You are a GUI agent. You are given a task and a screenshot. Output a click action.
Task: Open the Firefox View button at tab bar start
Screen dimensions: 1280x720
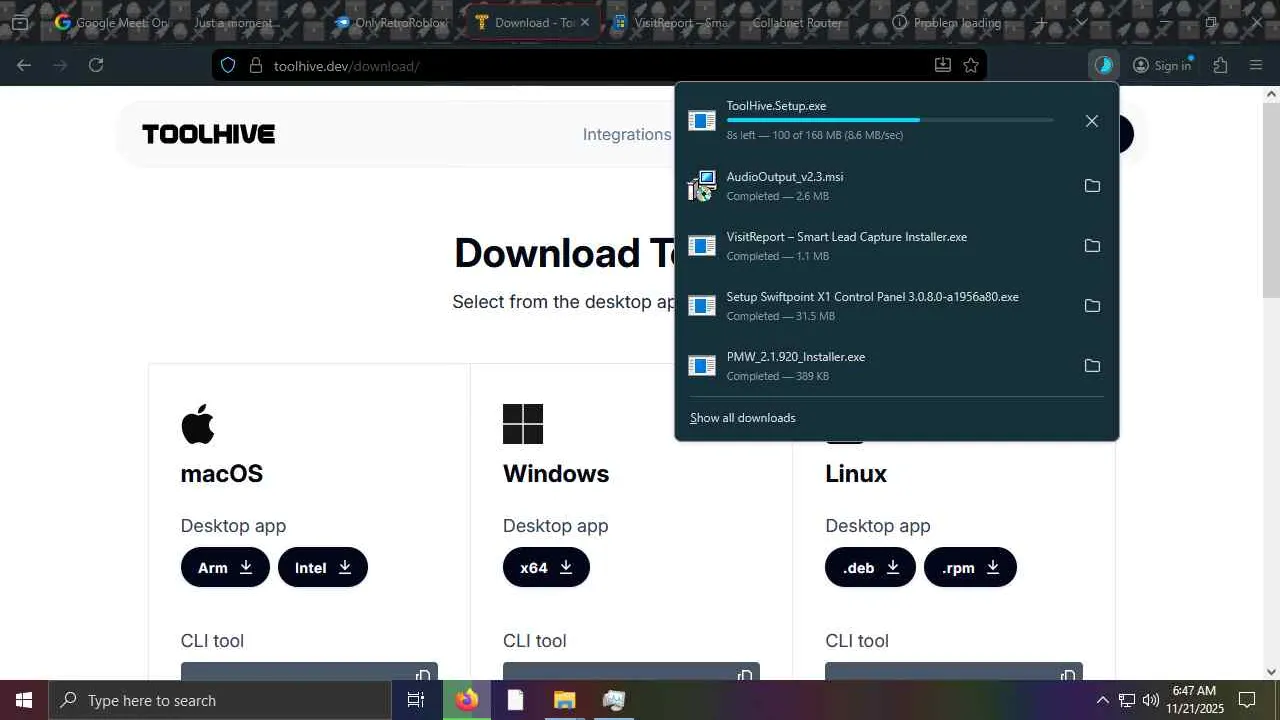pyautogui.click(x=20, y=22)
